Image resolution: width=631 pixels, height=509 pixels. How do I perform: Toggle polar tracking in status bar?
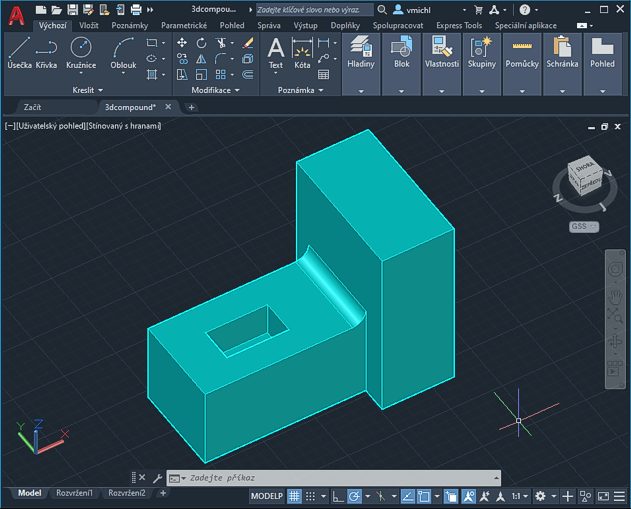click(x=355, y=496)
